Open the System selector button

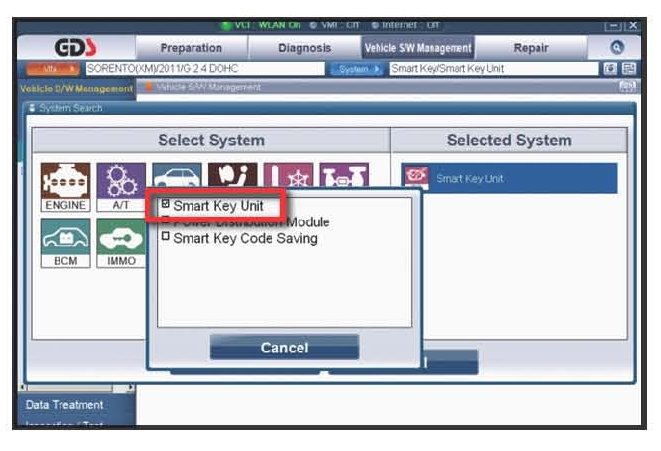tap(357, 69)
